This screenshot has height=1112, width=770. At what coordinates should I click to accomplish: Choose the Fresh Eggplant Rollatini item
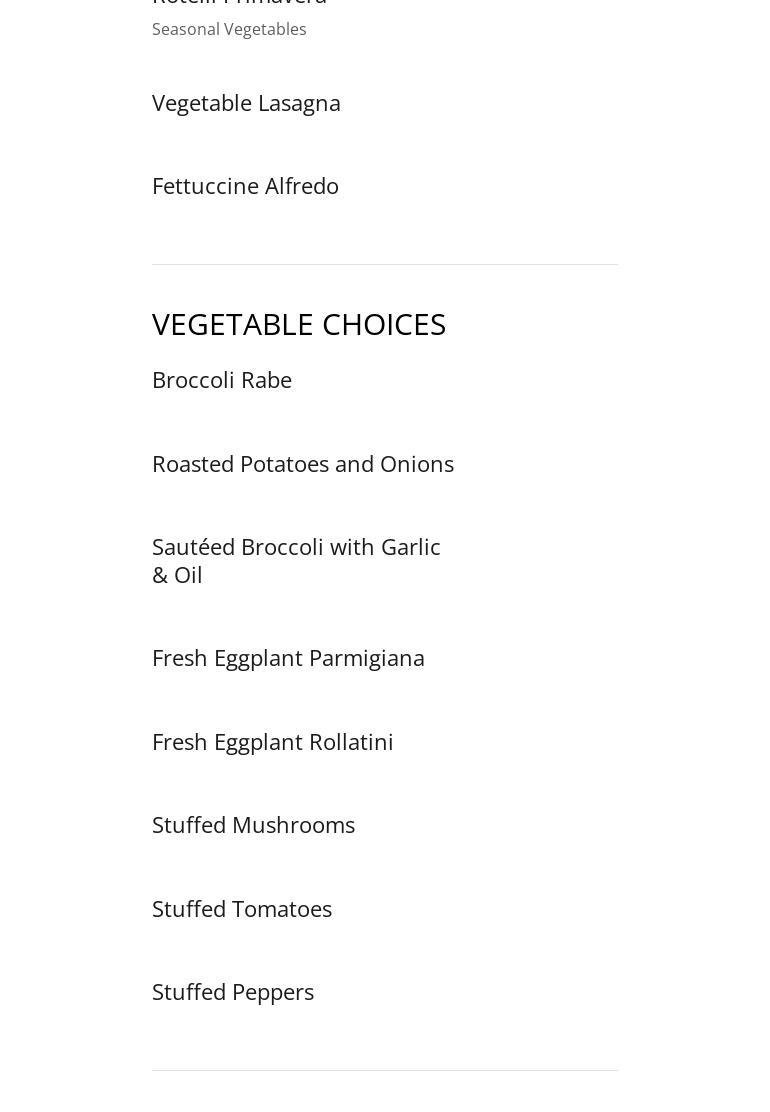coord(272,742)
